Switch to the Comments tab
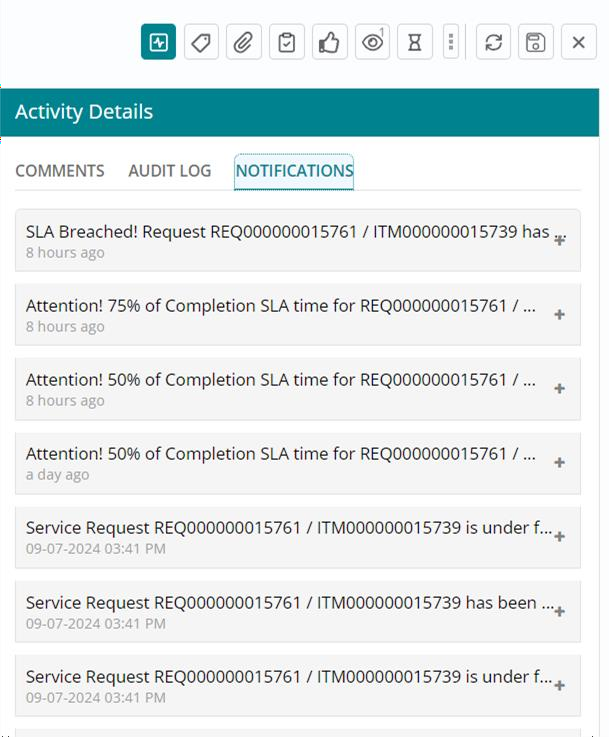 pyautogui.click(x=60, y=171)
